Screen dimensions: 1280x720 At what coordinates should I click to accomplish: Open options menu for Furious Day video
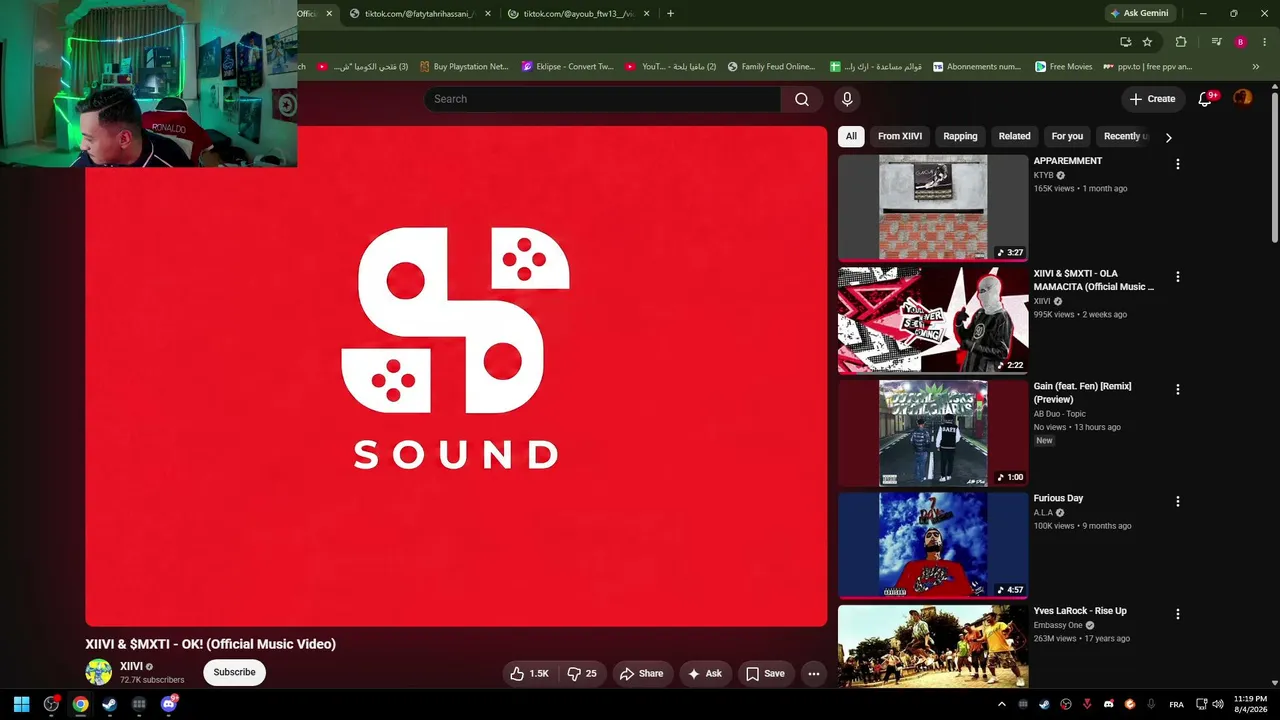(x=1177, y=501)
